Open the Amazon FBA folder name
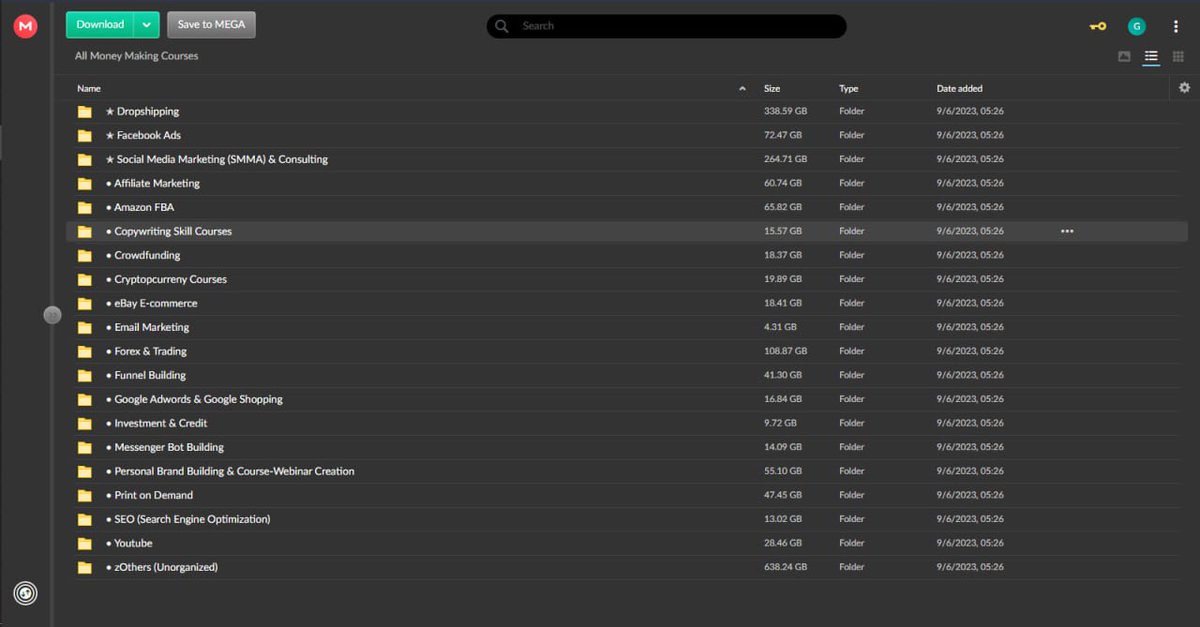 140,207
